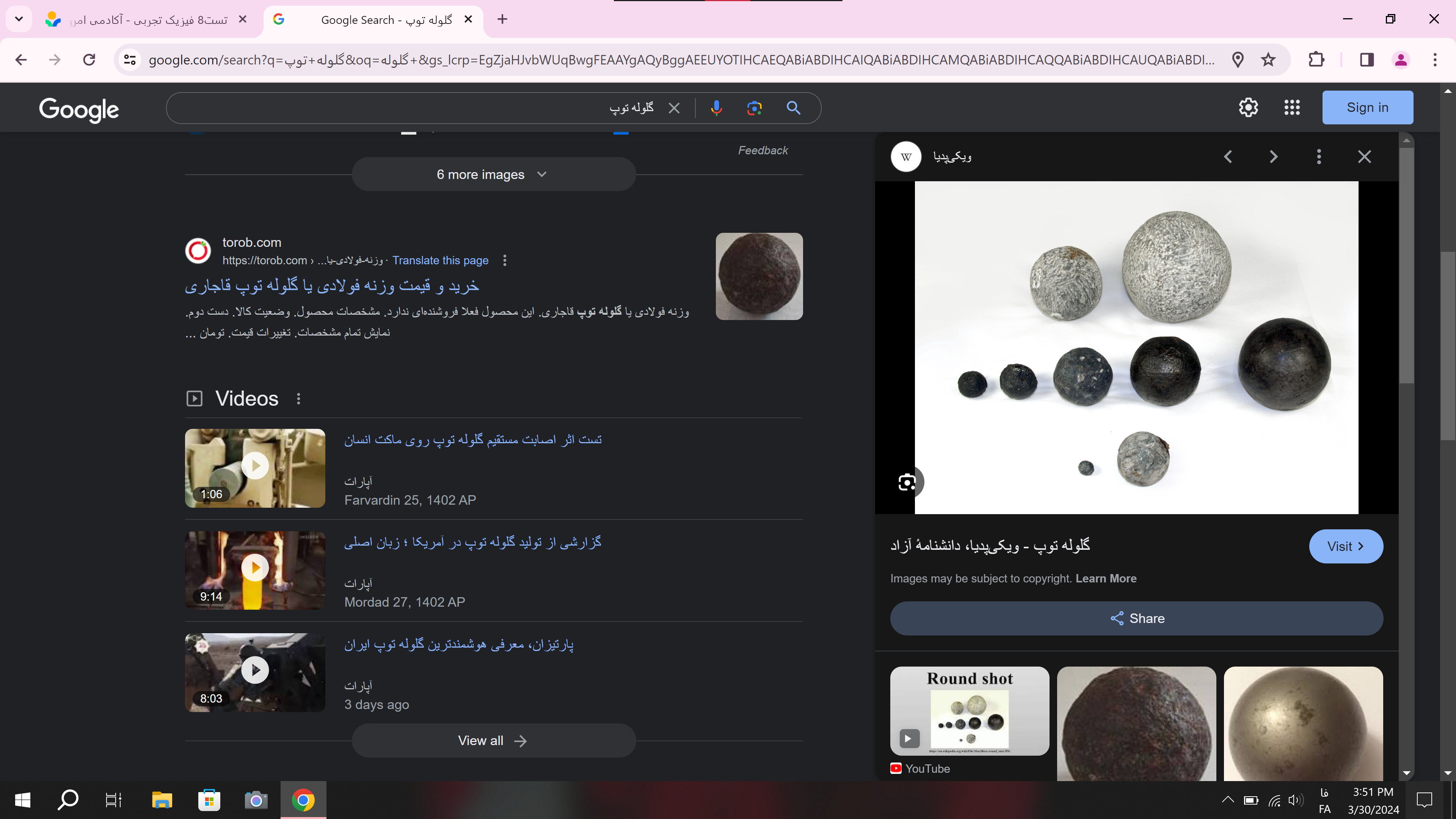This screenshot has height=819, width=1456.
Task: Toggle Chrome side panel
Action: [x=1367, y=60]
